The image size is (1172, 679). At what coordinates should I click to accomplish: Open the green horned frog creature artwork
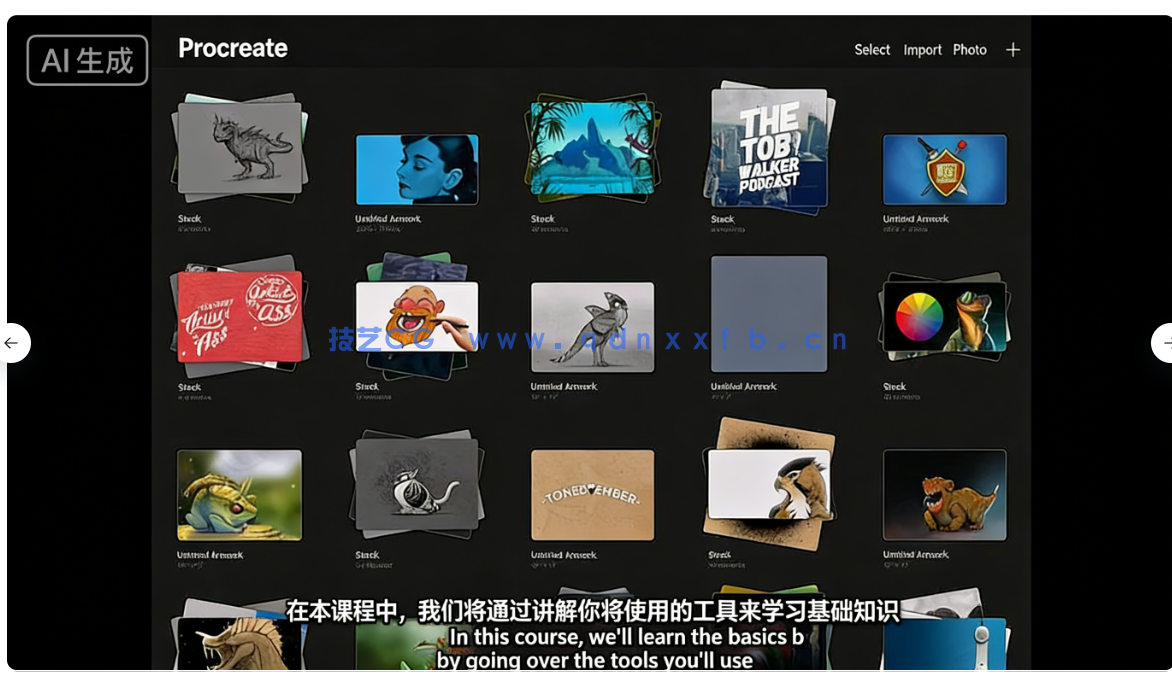pos(239,495)
